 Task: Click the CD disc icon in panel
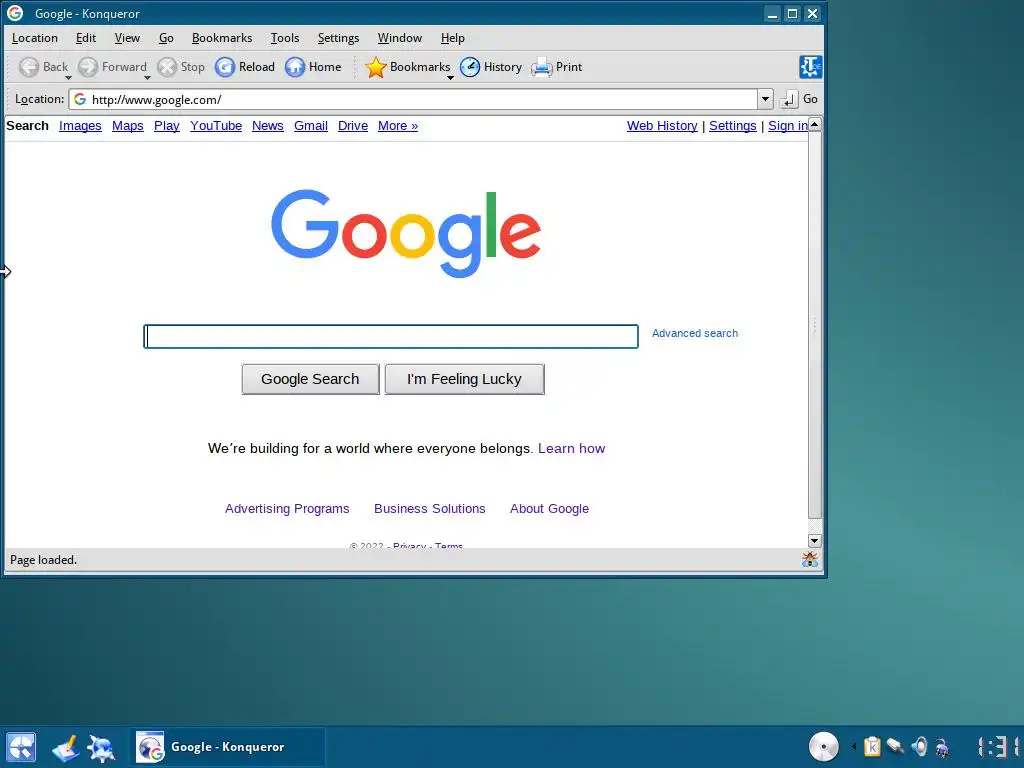coord(824,746)
